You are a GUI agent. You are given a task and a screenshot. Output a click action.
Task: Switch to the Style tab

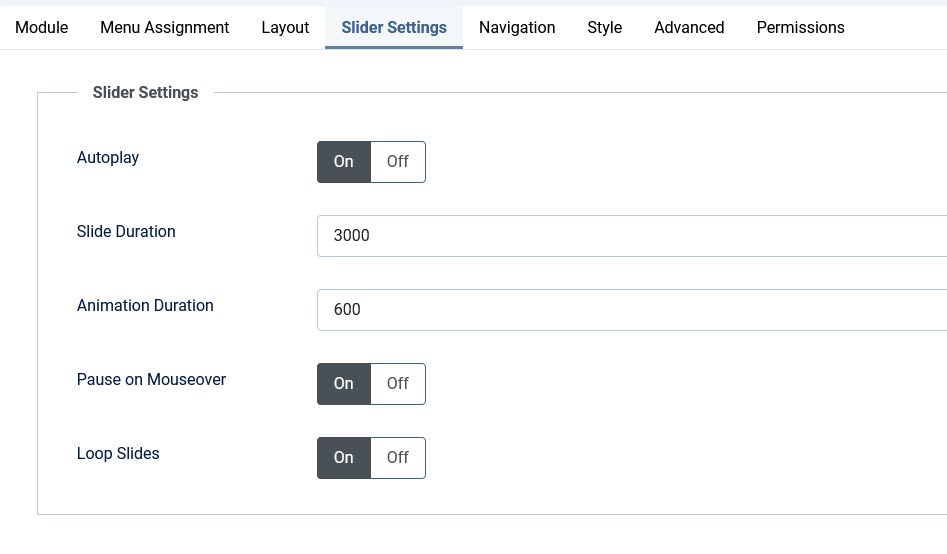(604, 27)
